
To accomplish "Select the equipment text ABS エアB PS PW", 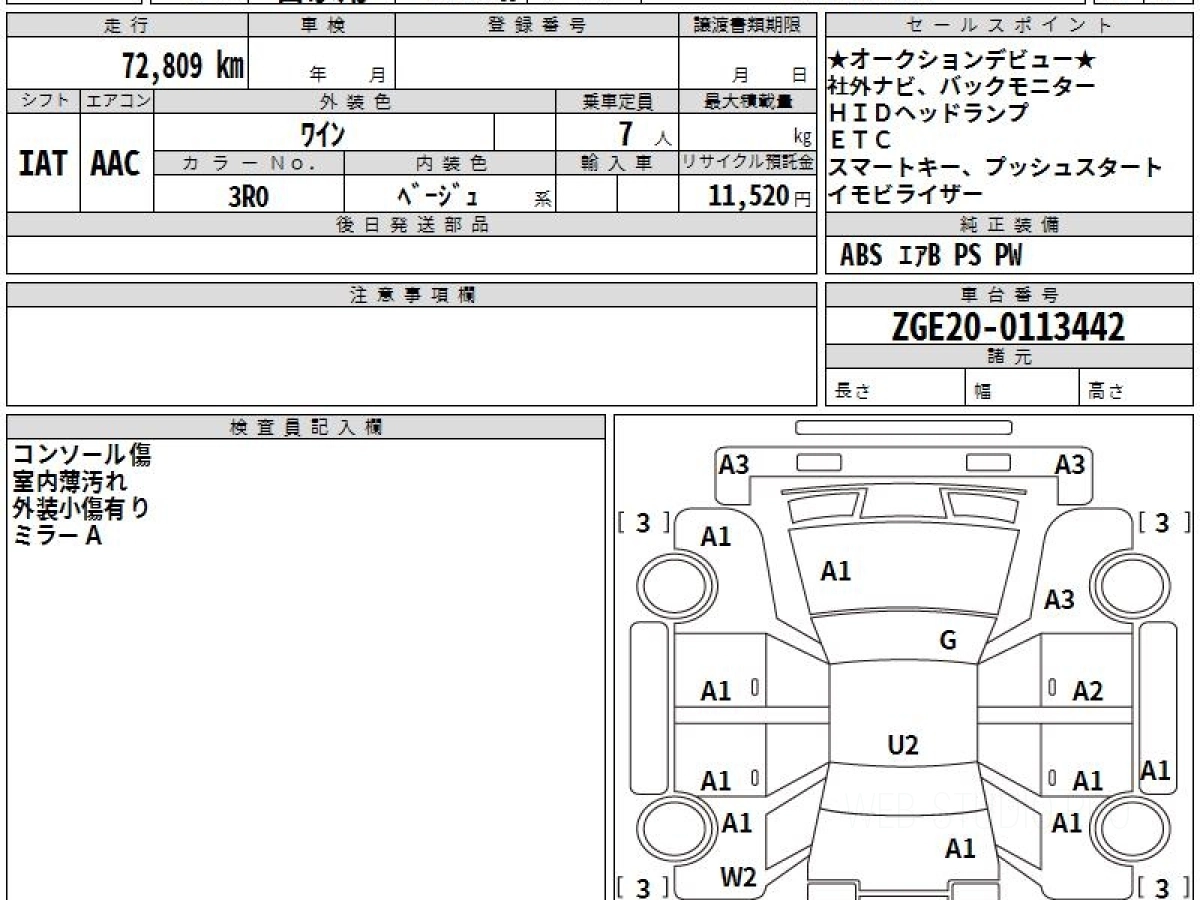I will pyautogui.click(x=931, y=256).
